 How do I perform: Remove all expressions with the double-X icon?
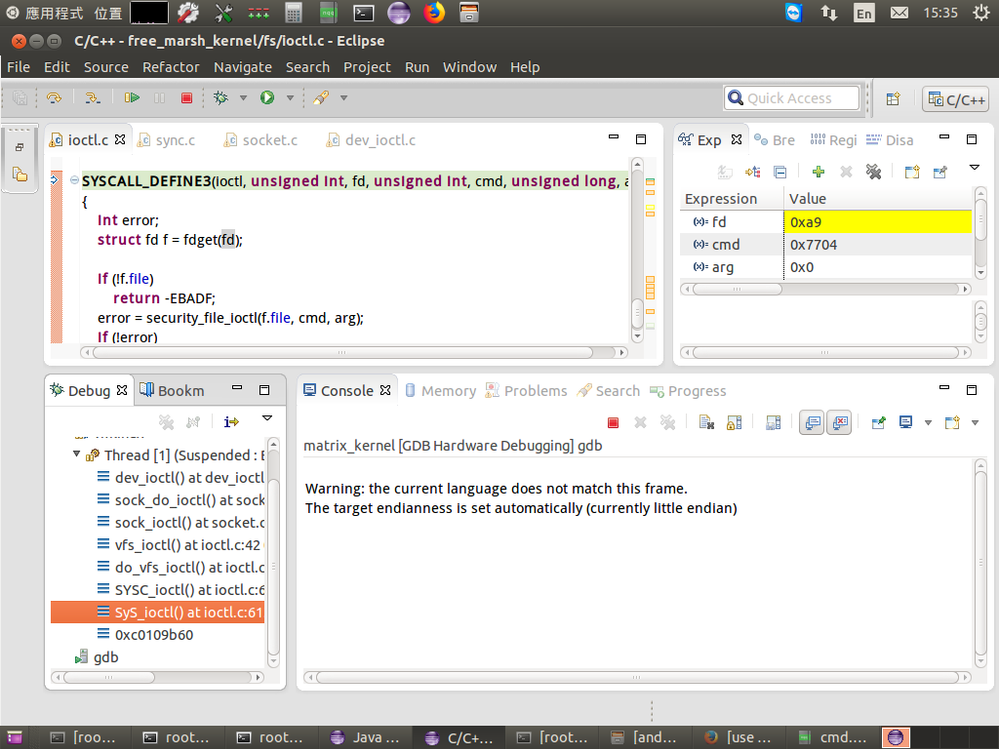(x=873, y=171)
